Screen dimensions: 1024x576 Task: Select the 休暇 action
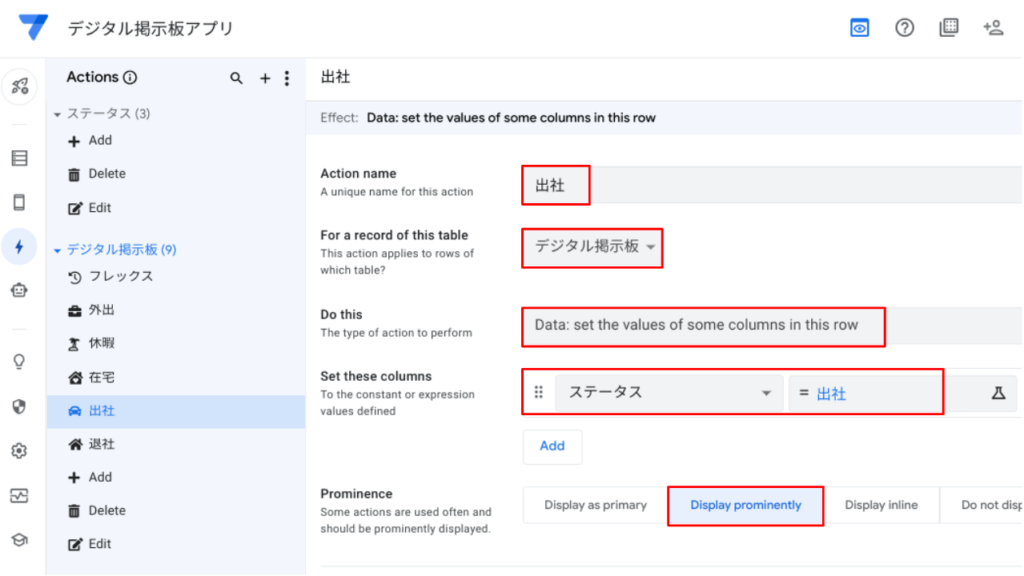91,344
